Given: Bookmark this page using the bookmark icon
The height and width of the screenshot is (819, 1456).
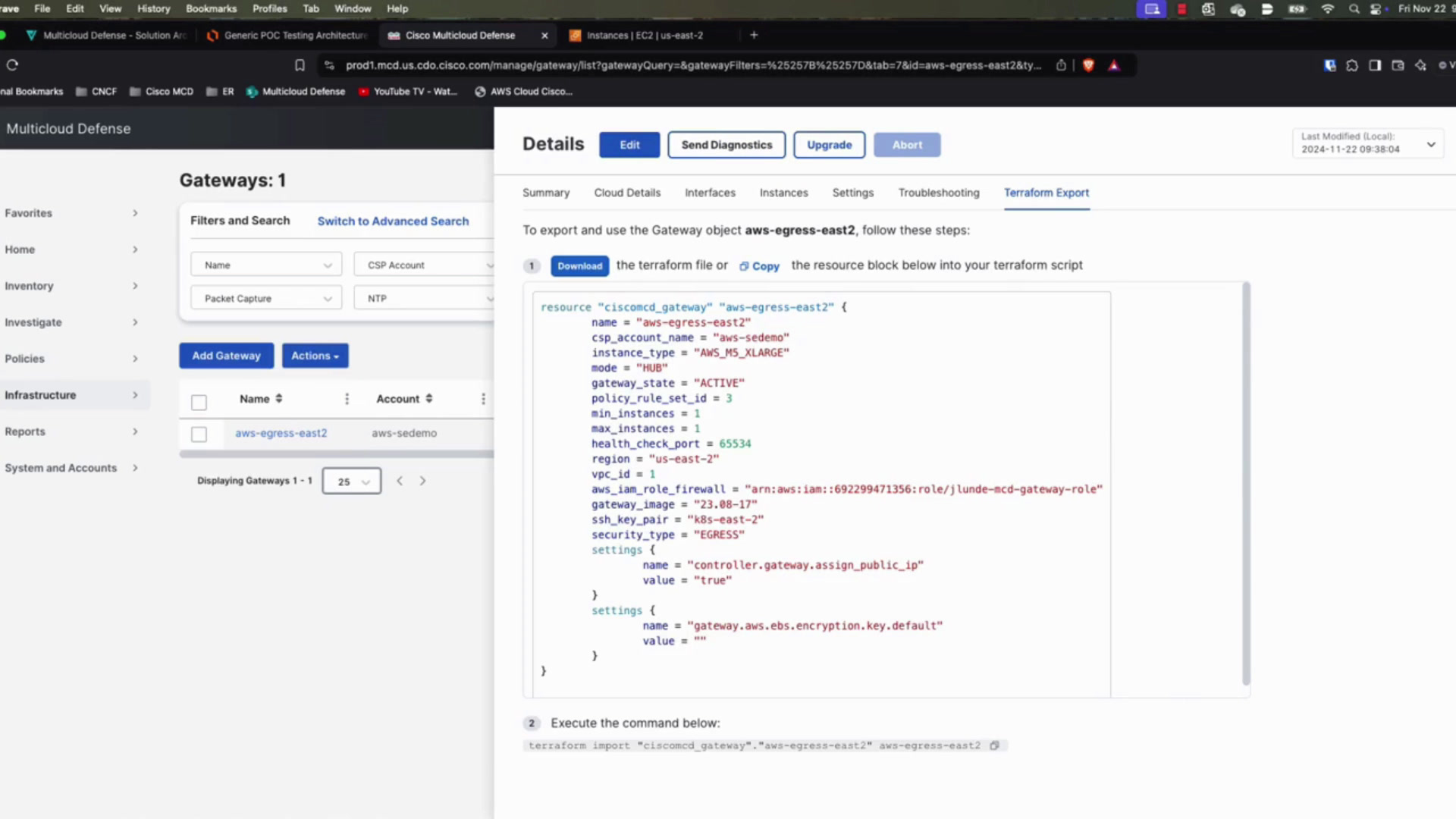Looking at the screenshot, I should (x=300, y=65).
